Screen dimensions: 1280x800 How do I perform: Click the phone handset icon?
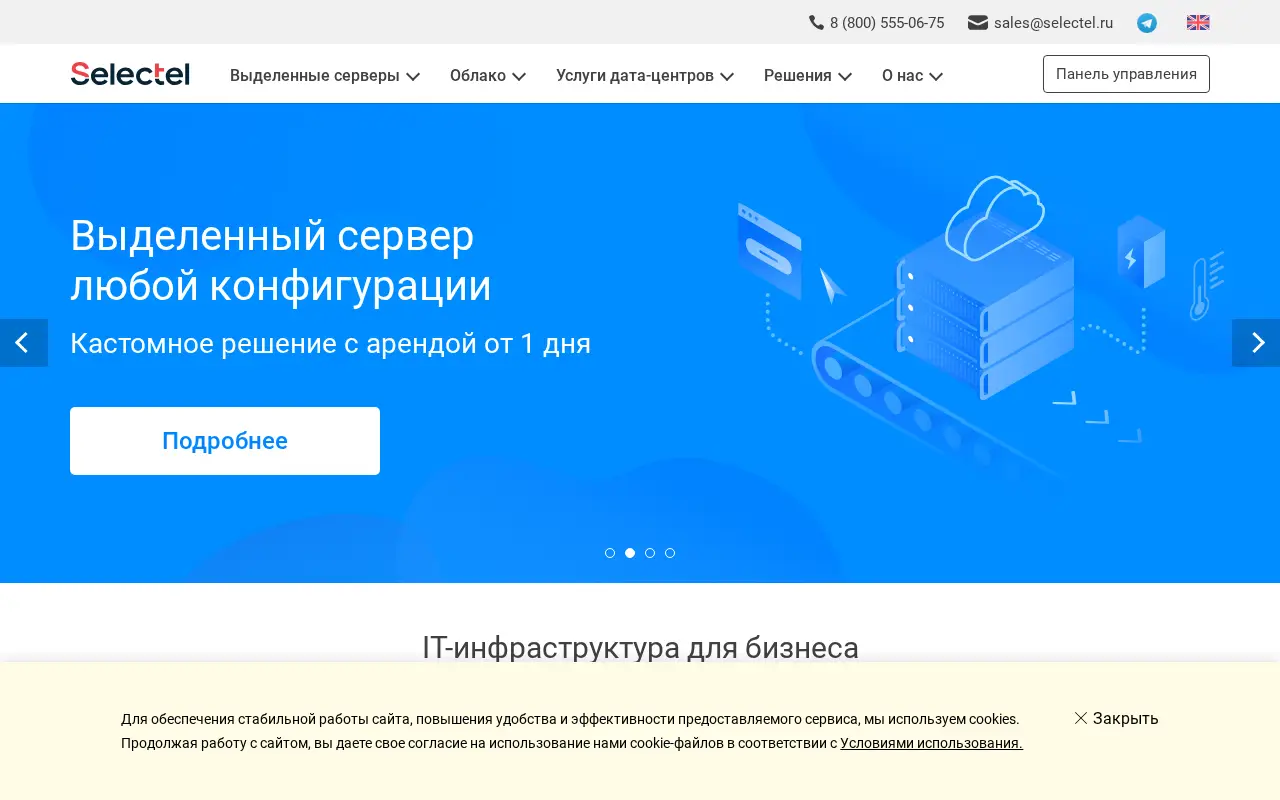pyautogui.click(x=816, y=22)
